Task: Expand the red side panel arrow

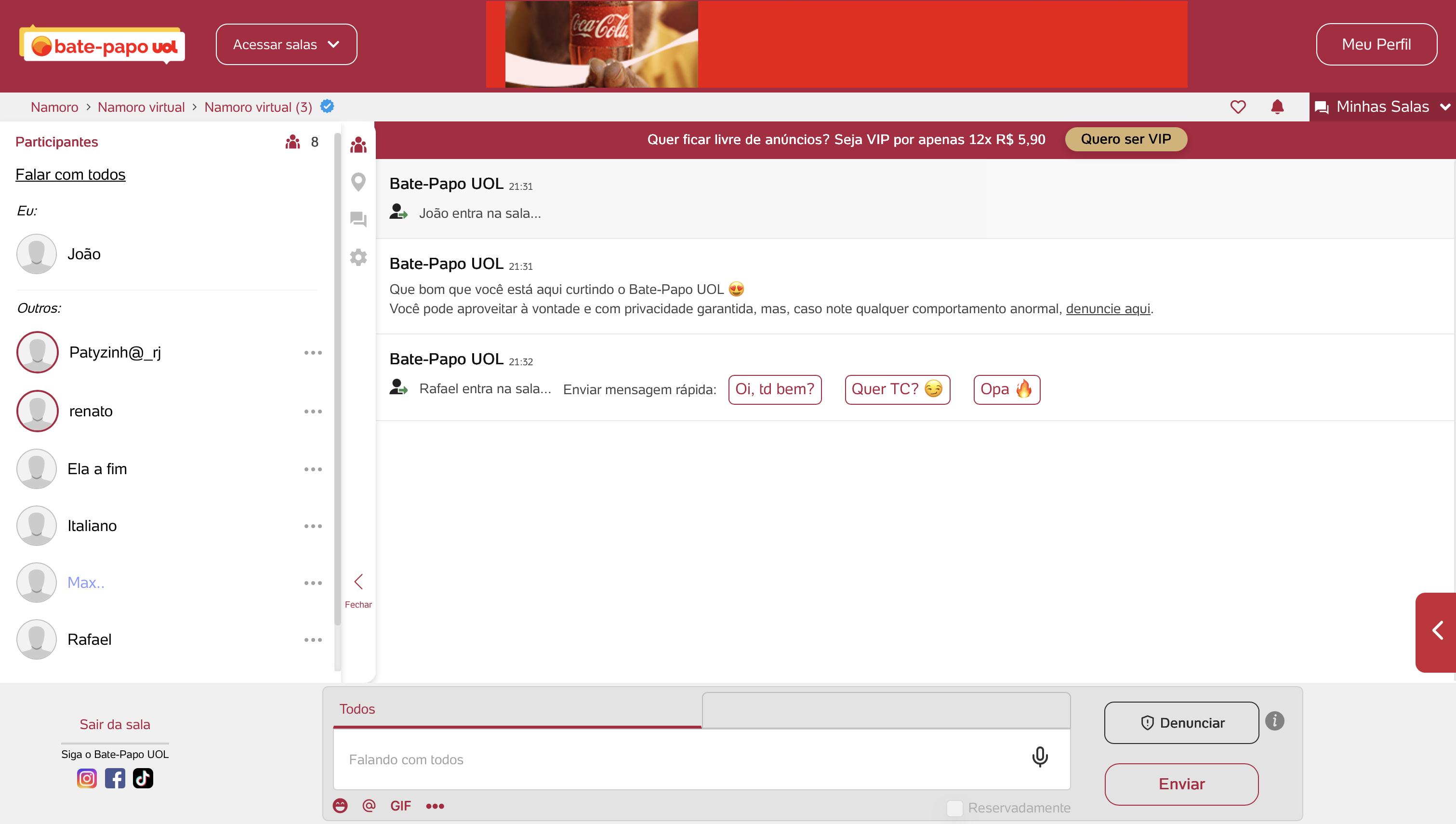Action: pyautogui.click(x=1437, y=630)
